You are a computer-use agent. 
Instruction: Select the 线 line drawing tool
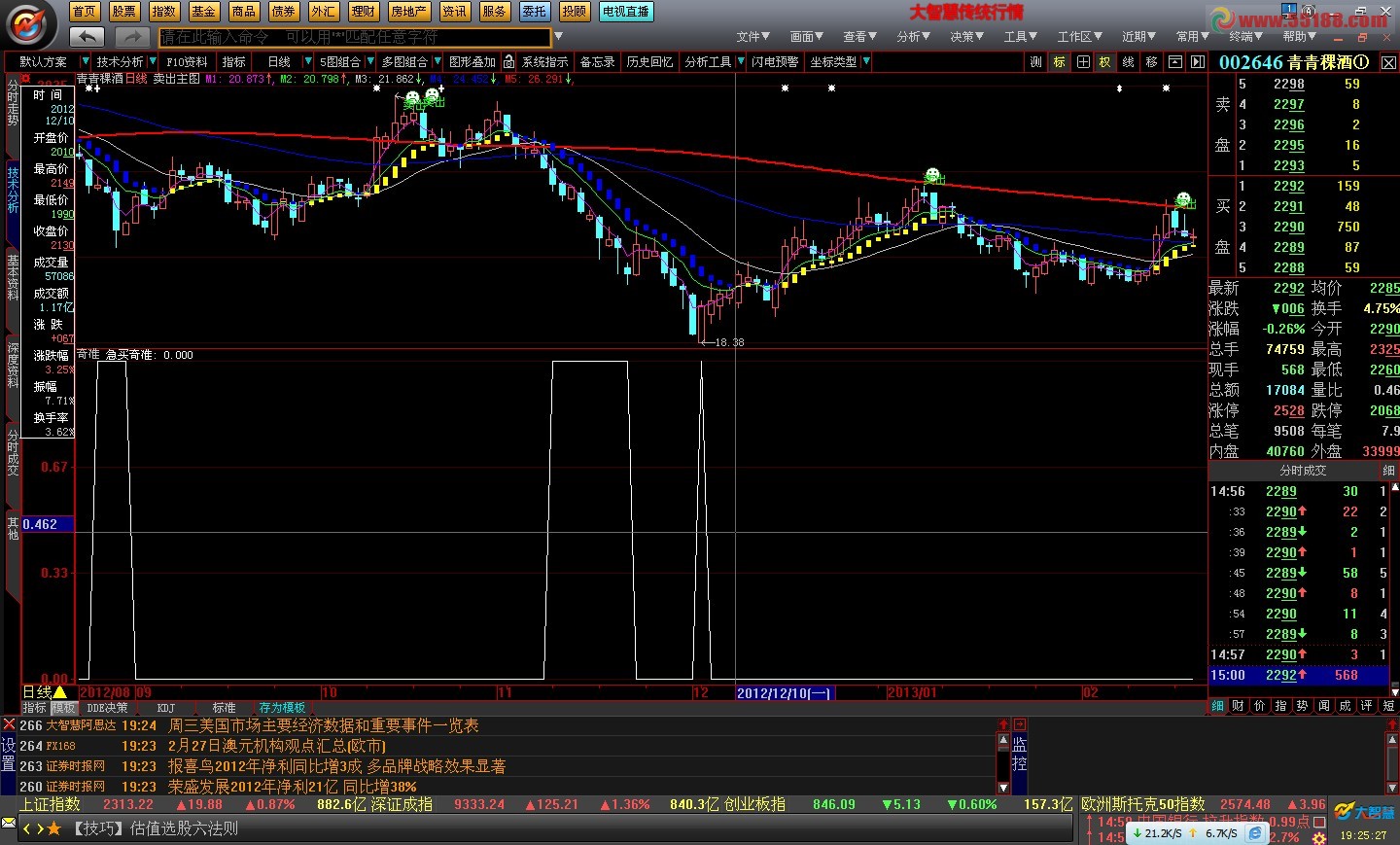[1129, 61]
